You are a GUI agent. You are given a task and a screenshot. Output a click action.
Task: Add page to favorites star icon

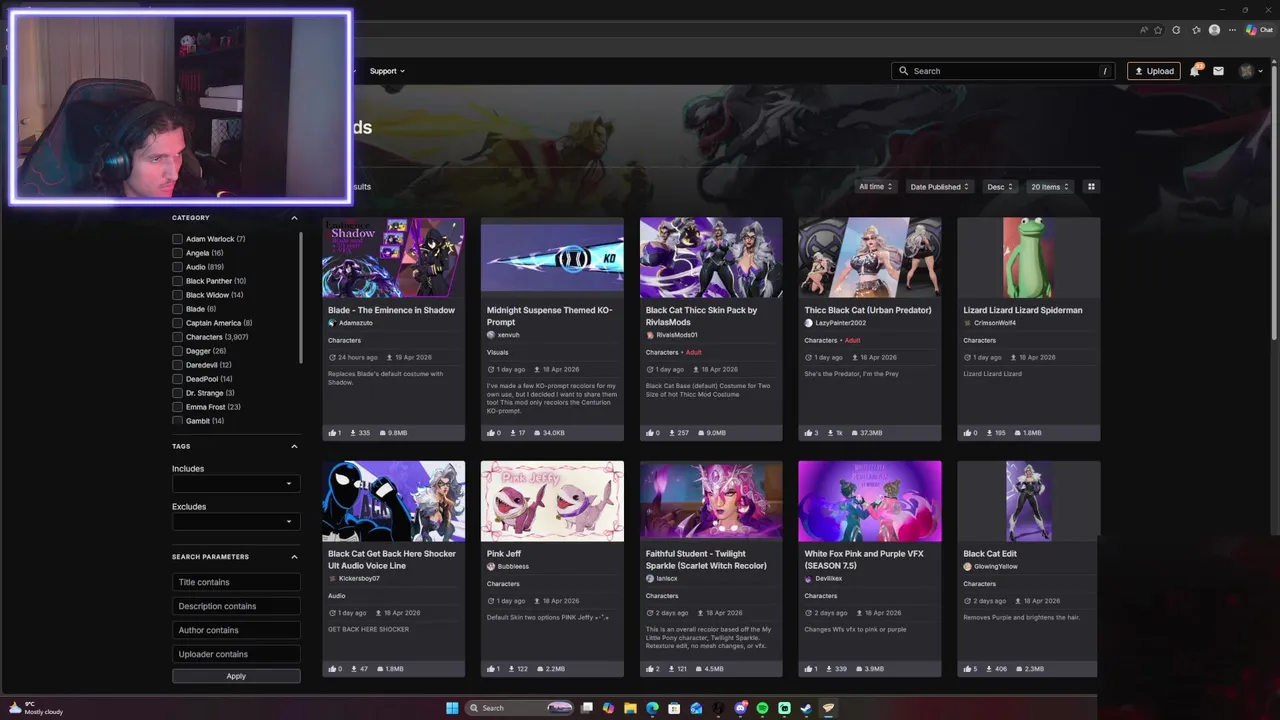1160,30
